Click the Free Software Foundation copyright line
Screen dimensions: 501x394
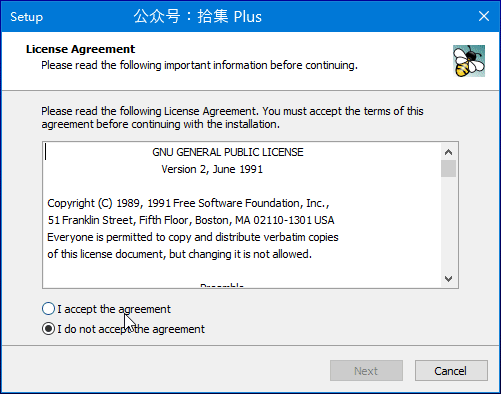(x=188, y=203)
